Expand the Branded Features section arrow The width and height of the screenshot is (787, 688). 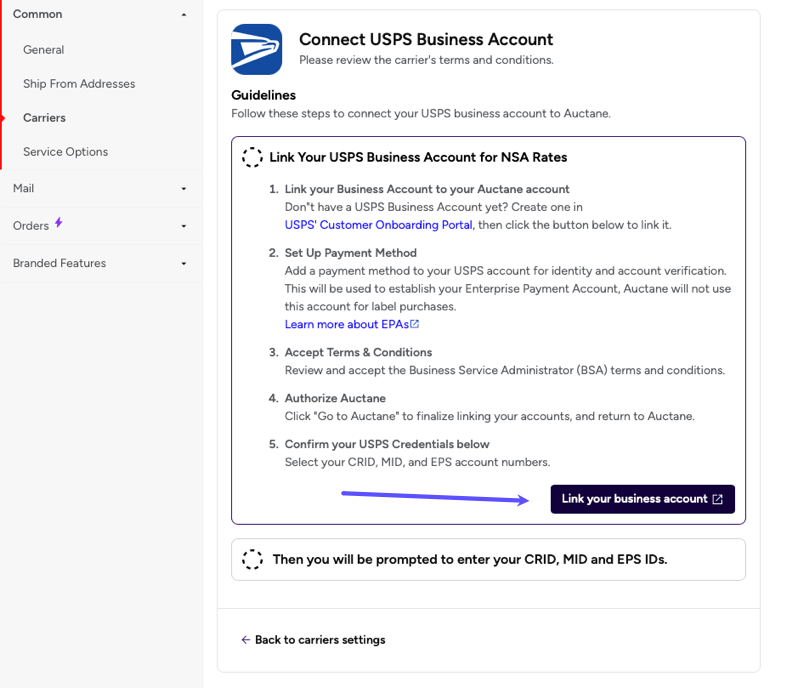pyautogui.click(x=184, y=263)
